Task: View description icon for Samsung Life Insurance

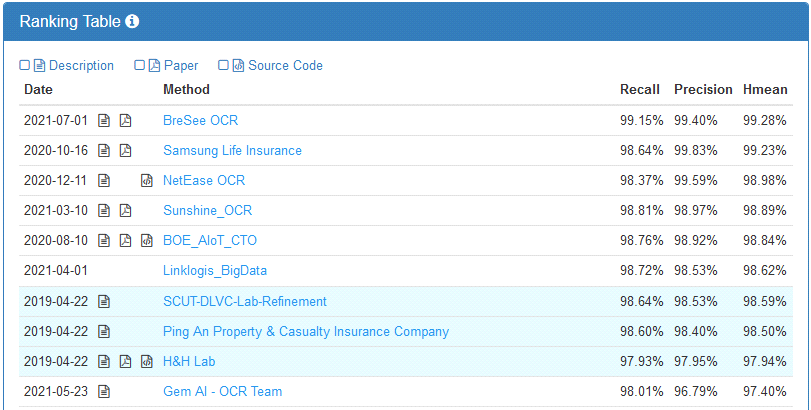Action: [x=104, y=150]
